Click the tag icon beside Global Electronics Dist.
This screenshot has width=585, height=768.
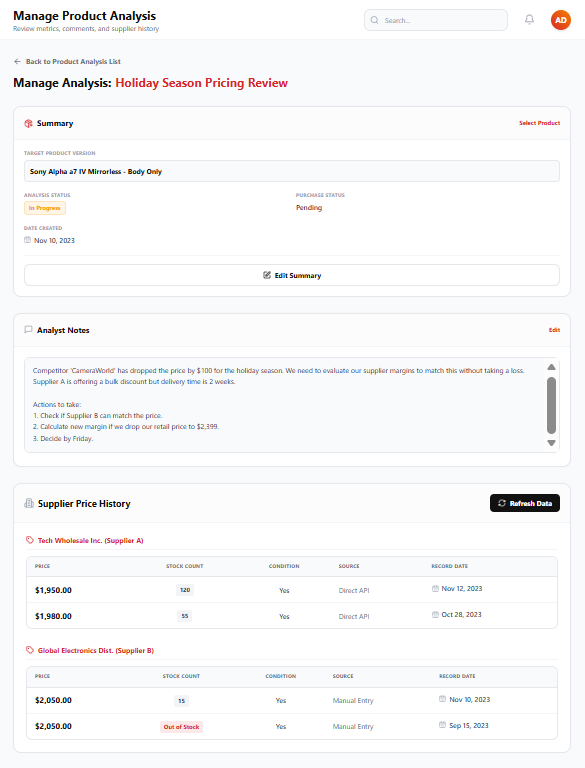[30, 650]
